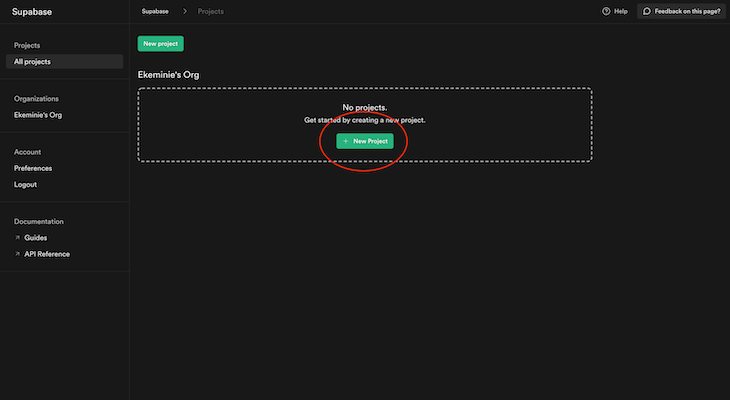The width and height of the screenshot is (730, 400).
Task: Click the Organizations section heading
Action: (x=36, y=99)
